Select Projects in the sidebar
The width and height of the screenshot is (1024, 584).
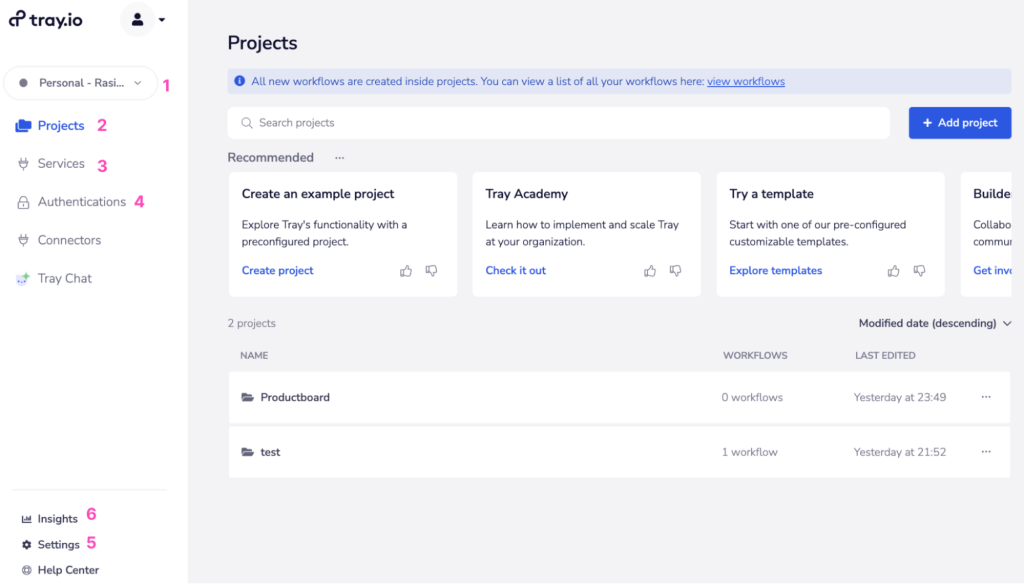tap(61, 125)
